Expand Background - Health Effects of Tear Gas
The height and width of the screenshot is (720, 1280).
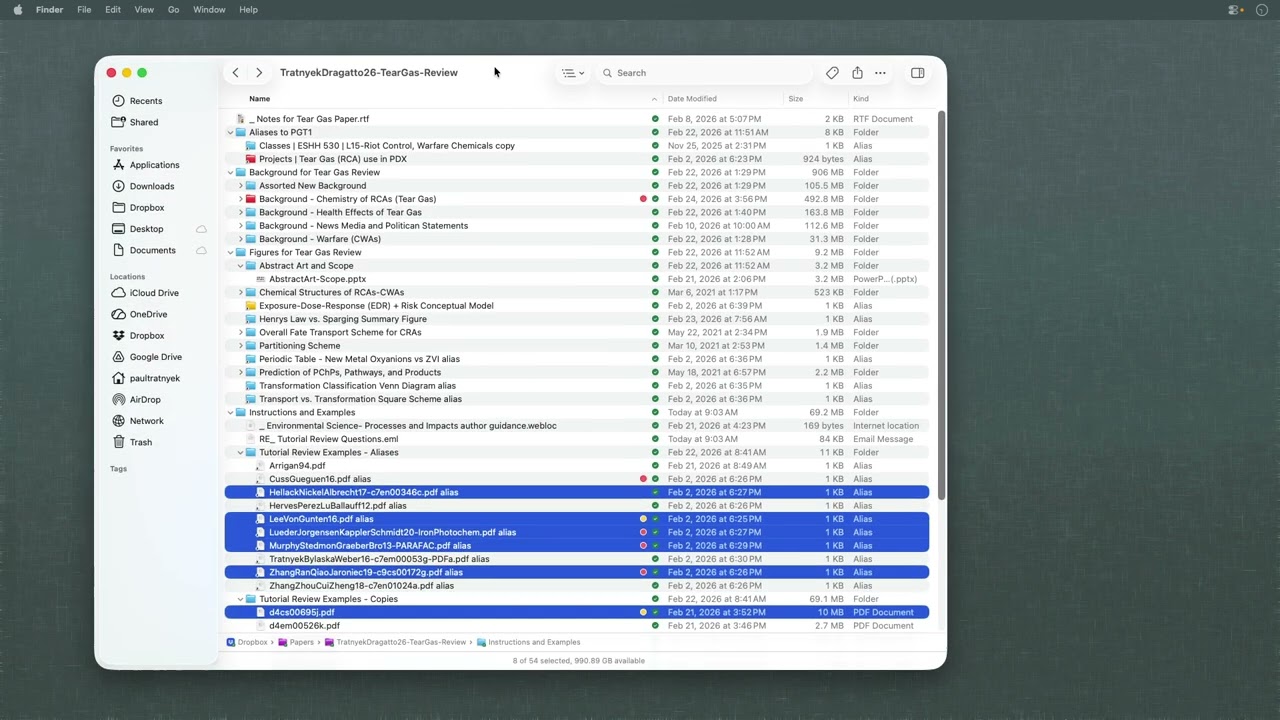pos(240,212)
